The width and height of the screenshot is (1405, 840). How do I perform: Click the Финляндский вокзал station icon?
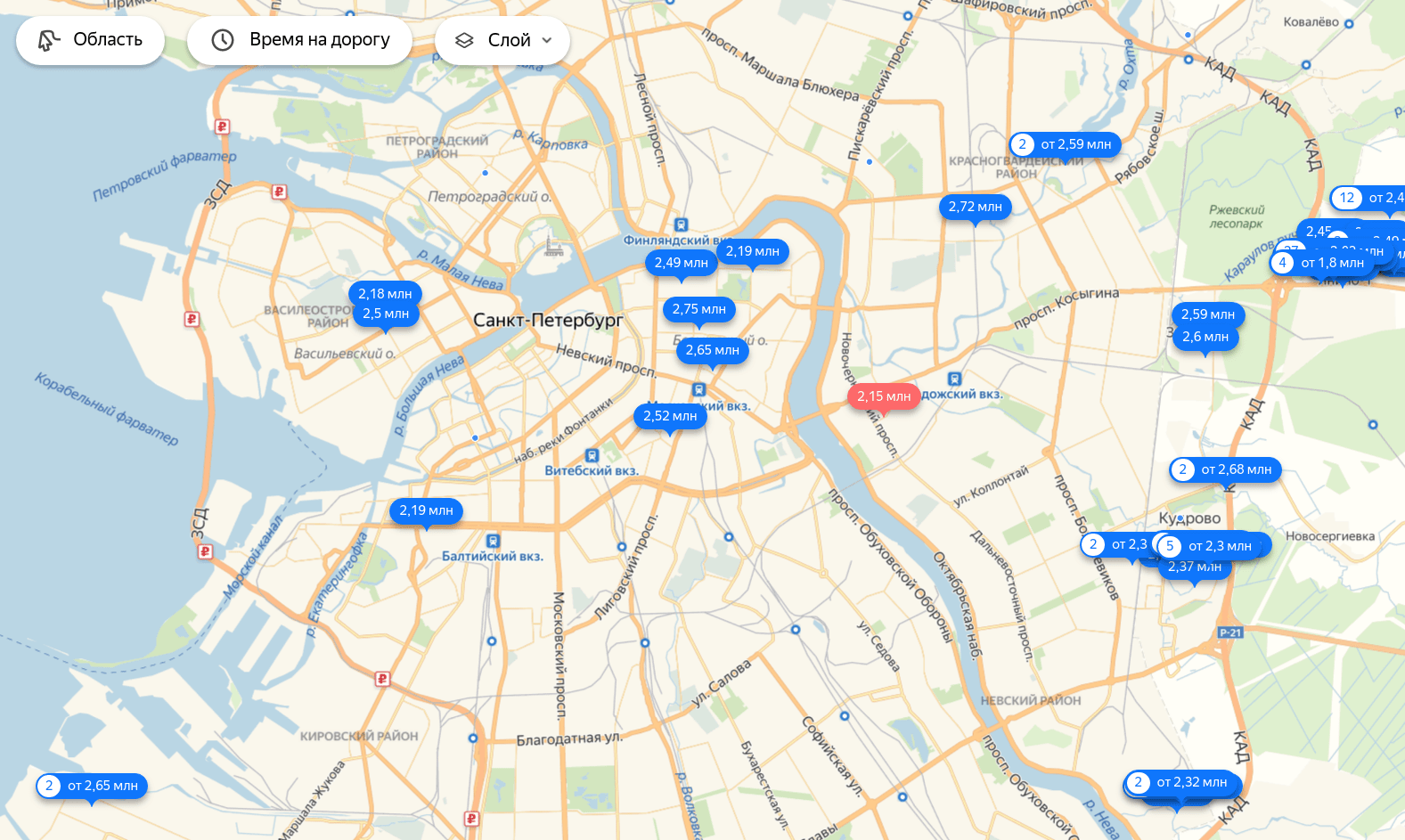pos(681,224)
